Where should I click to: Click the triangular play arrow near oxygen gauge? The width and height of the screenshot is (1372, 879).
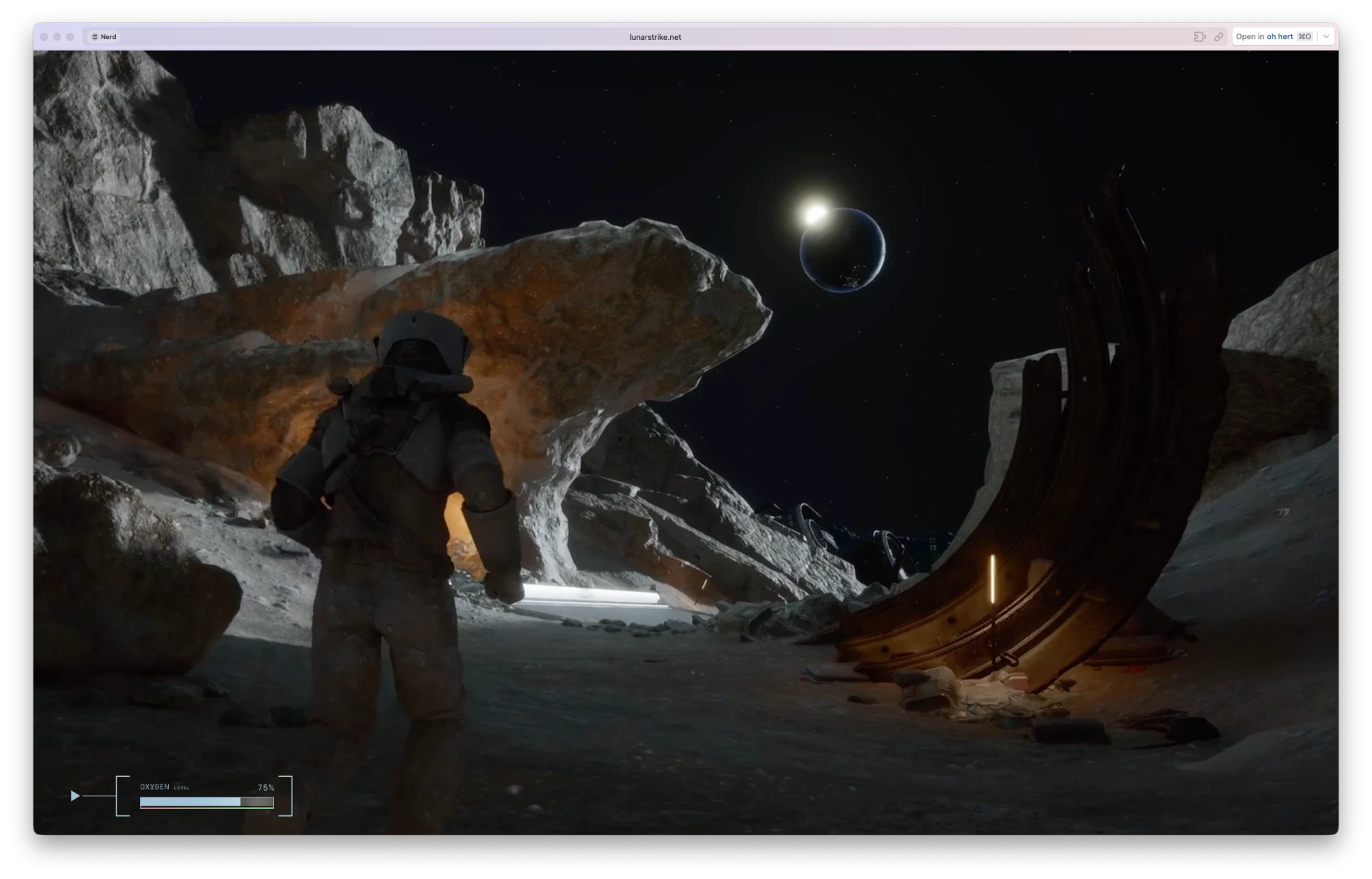(75, 795)
